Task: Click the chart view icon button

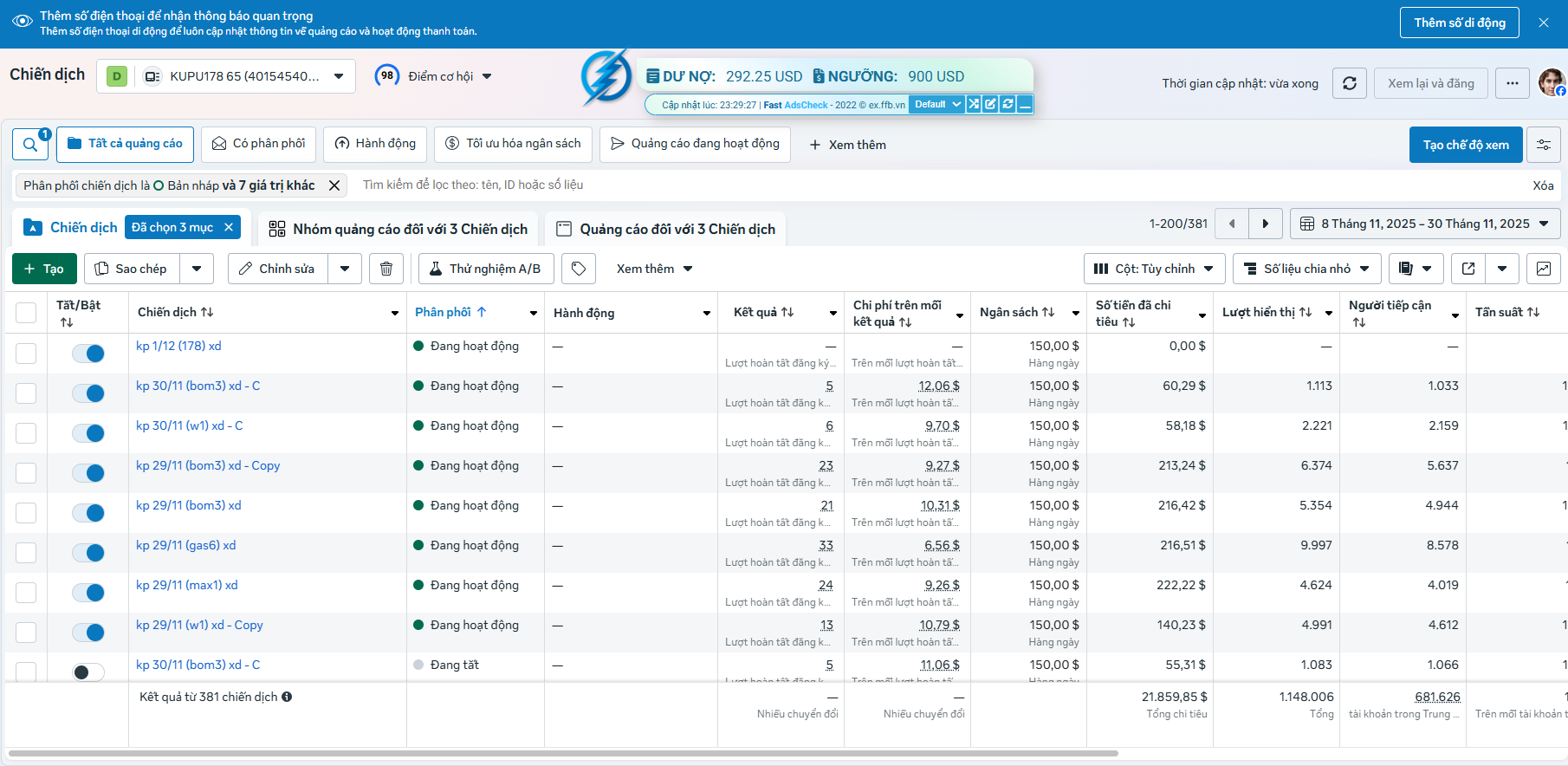Action: (x=1544, y=269)
